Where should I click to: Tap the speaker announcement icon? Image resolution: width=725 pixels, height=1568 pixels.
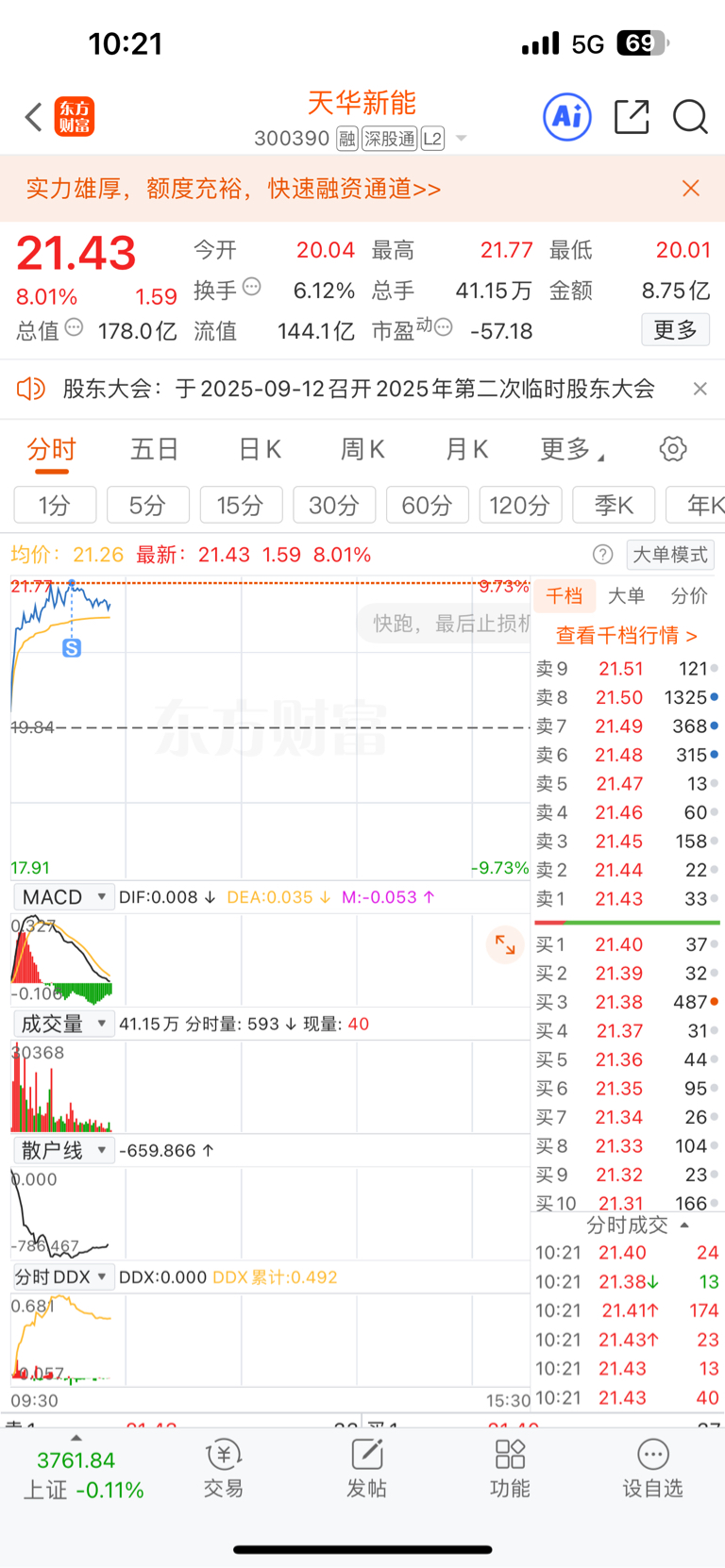coord(31,389)
